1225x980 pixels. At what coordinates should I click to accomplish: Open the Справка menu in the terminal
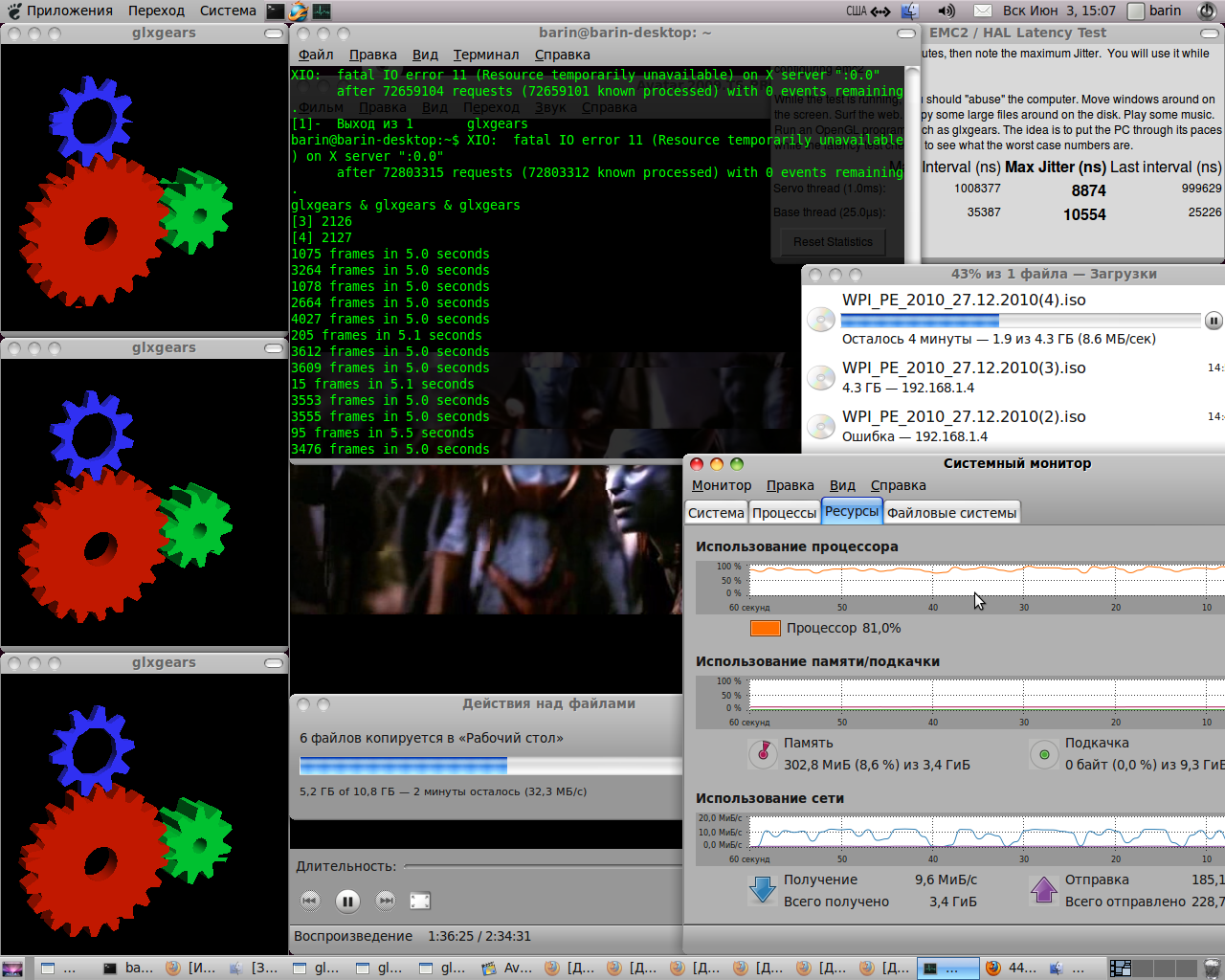[563, 55]
